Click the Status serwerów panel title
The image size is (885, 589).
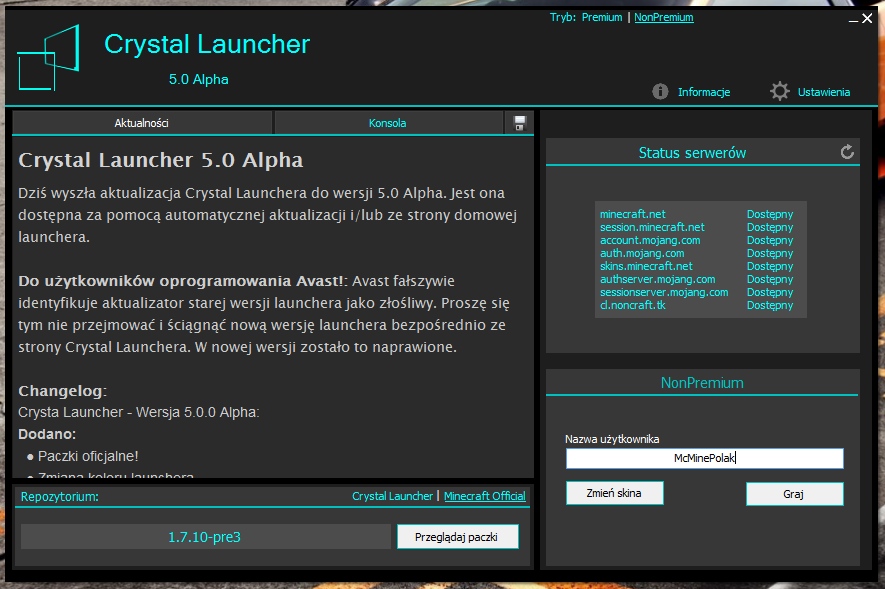(x=692, y=153)
